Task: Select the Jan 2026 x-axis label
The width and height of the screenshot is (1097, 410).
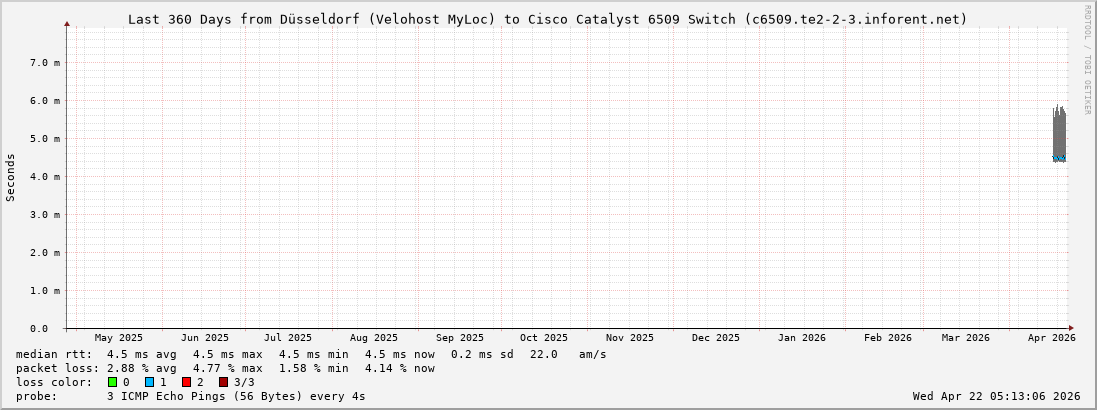Action: pos(801,338)
